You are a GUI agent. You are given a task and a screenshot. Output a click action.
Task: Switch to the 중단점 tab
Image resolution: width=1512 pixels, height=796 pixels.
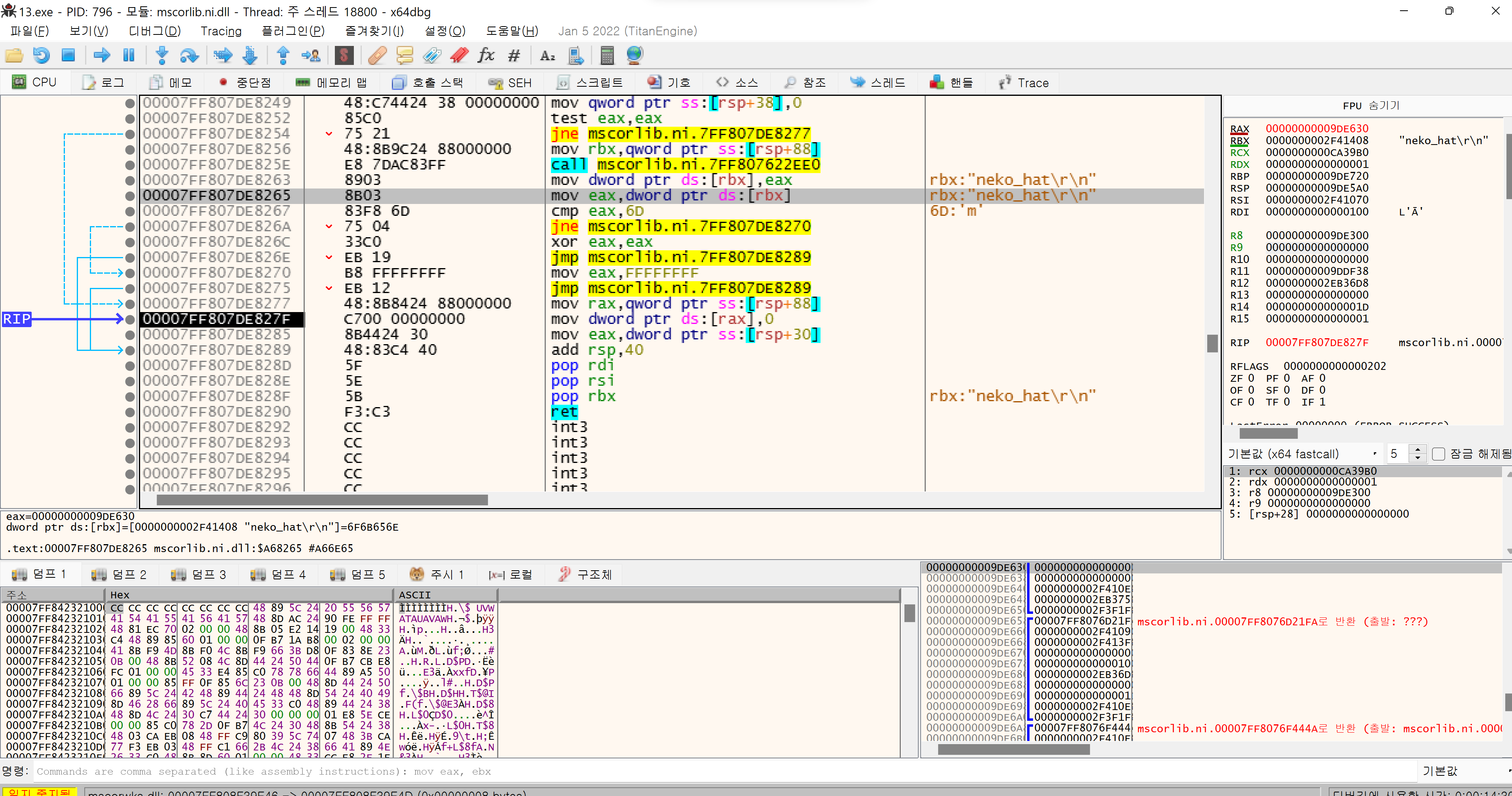[x=245, y=82]
